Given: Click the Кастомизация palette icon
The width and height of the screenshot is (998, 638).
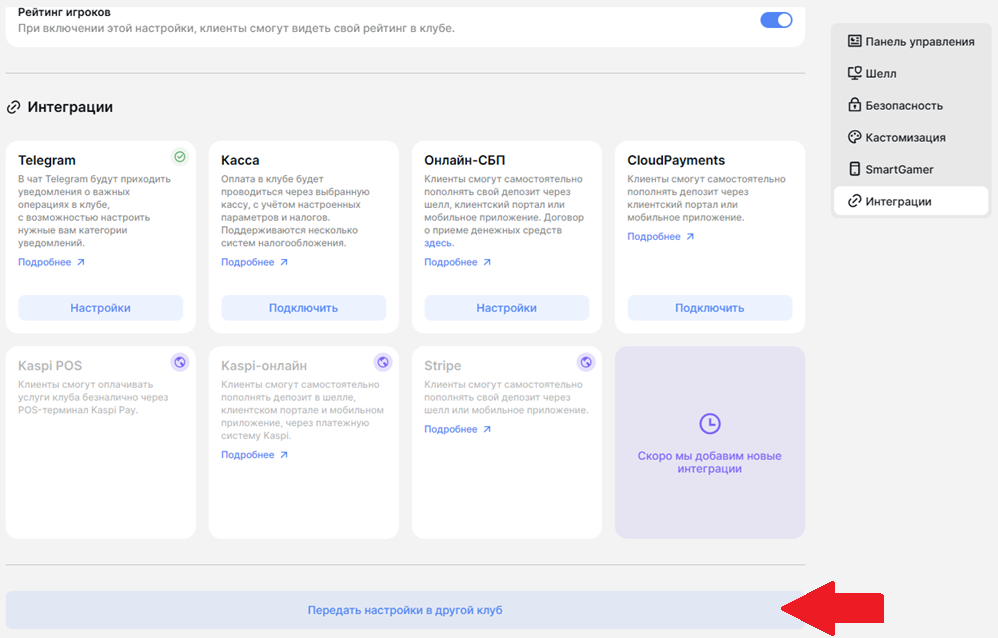Looking at the screenshot, I should [x=855, y=137].
